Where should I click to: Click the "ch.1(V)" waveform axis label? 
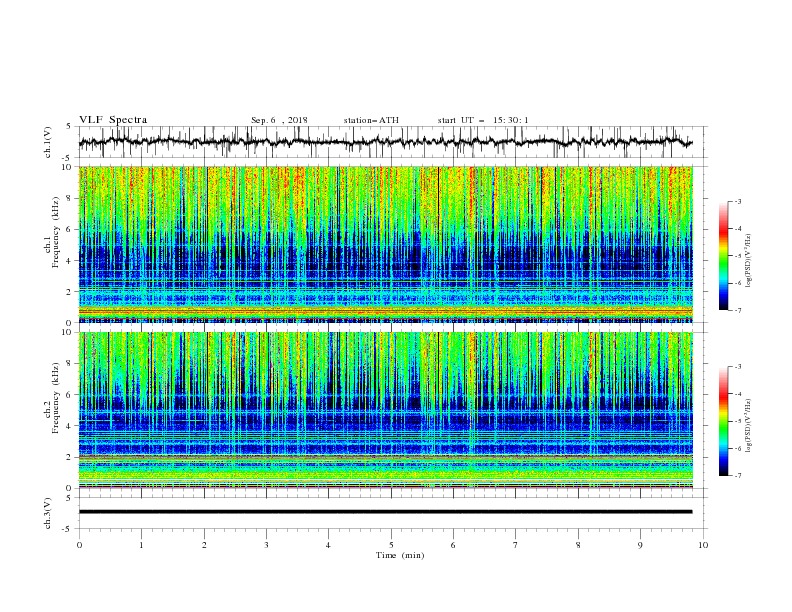[x=48, y=142]
